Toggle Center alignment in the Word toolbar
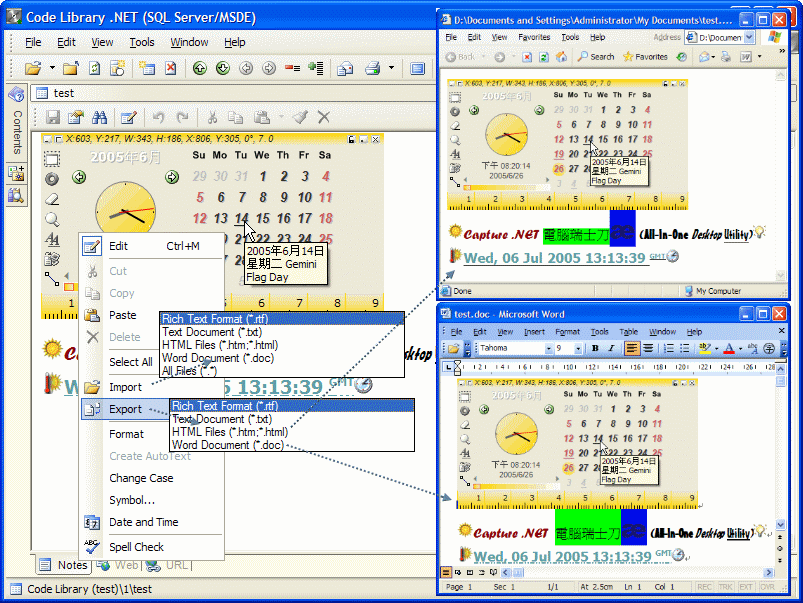The image size is (803, 603). coord(648,348)
